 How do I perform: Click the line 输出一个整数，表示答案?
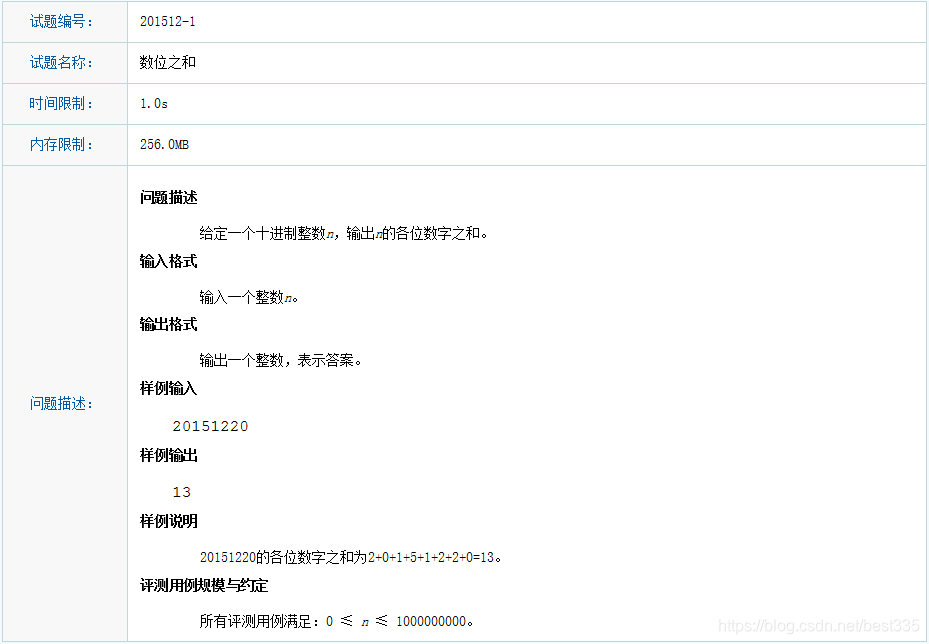280,360
